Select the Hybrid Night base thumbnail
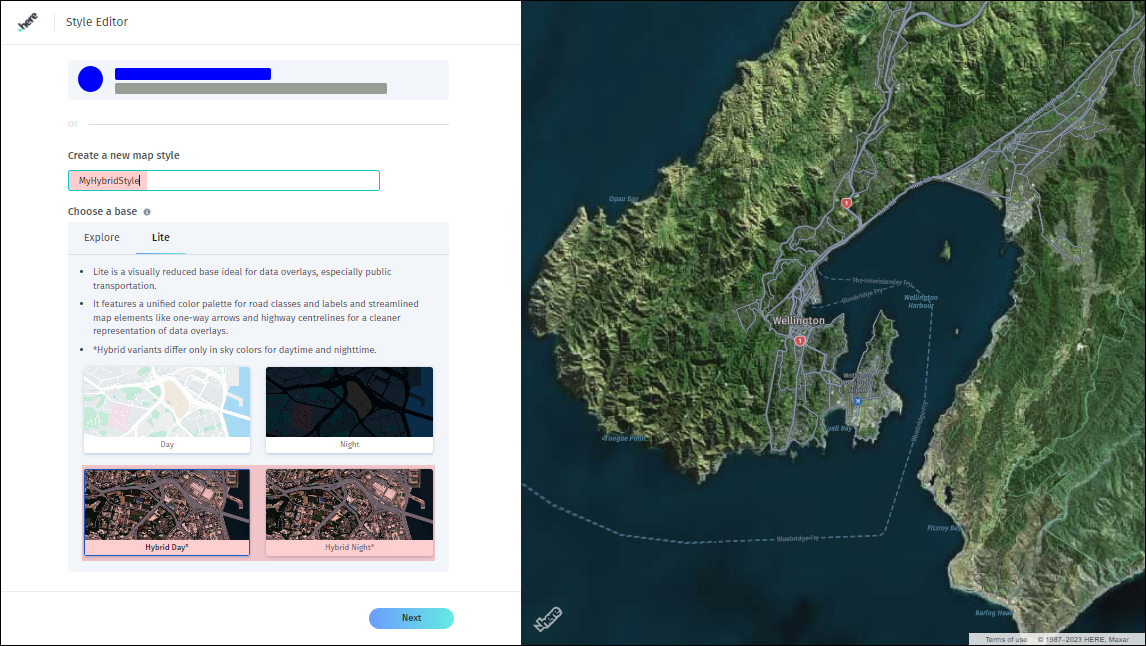The width and height of the screenshot is (1146, 646). (349, 512)
